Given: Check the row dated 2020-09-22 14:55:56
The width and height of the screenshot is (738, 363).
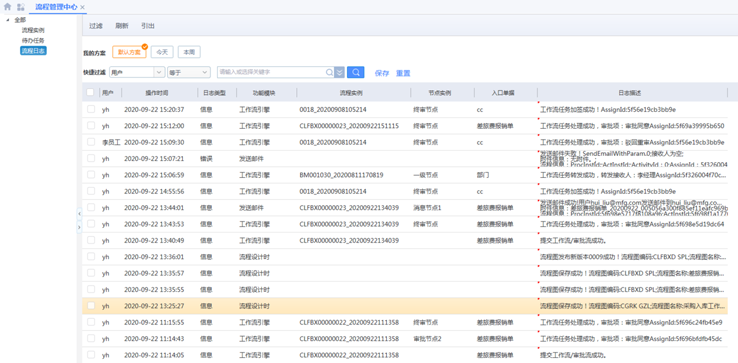Looking at the screenshot, I should click(x=90, y=191).
